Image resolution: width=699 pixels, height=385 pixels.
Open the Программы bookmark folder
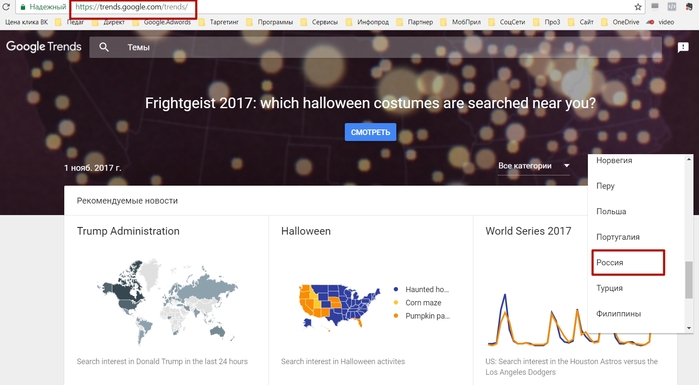pyautogui.click(x=270, y=22)
